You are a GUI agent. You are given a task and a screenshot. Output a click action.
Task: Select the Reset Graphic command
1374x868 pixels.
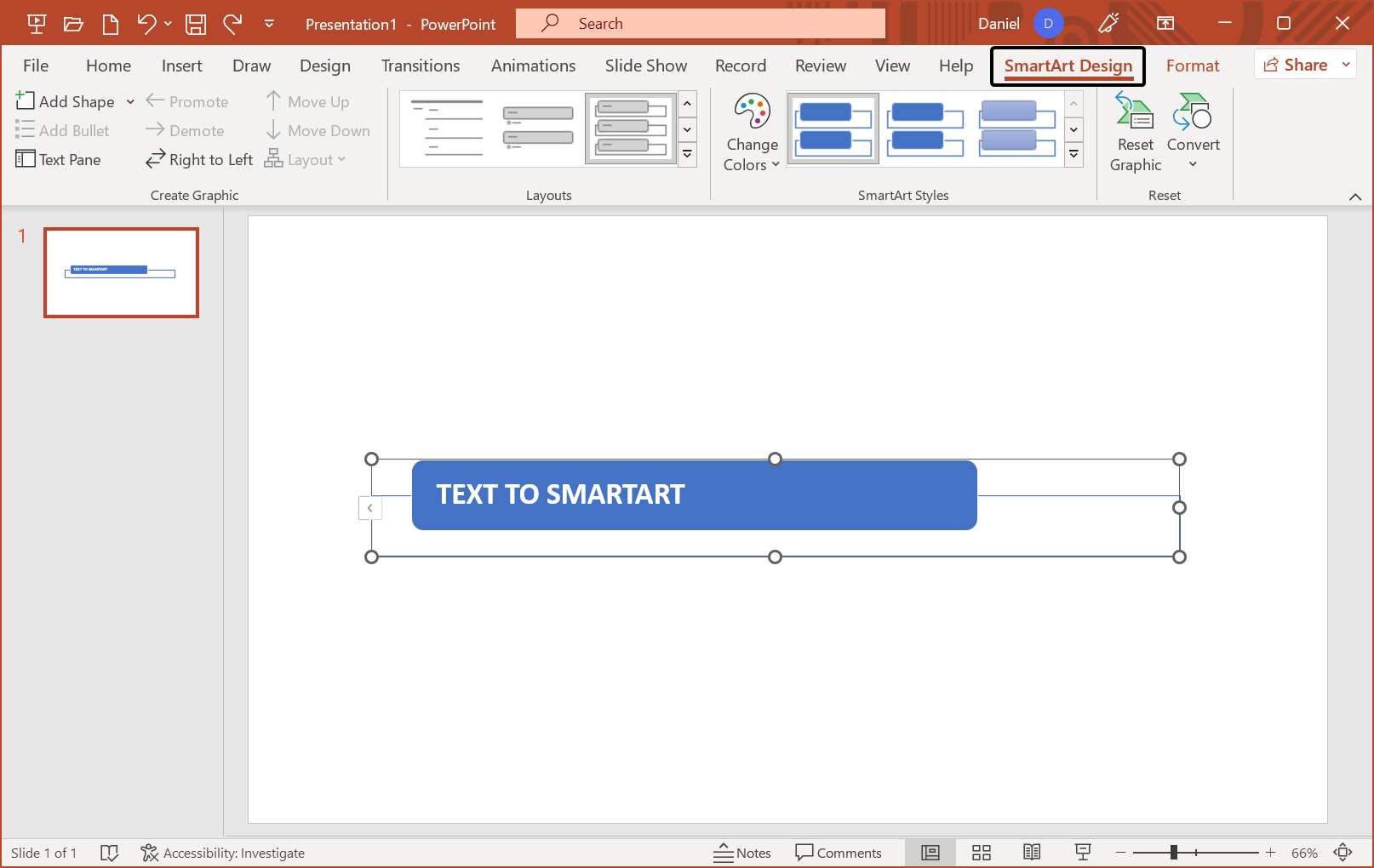[1135, 130]
